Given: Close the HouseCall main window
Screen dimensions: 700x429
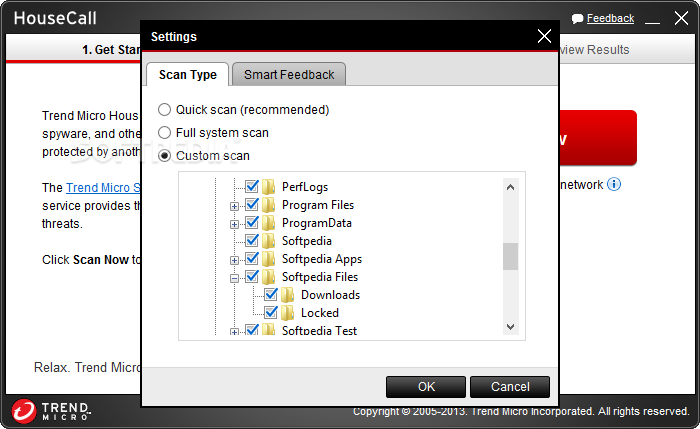Looking at the screenshot, I should [x=681, y=18].
